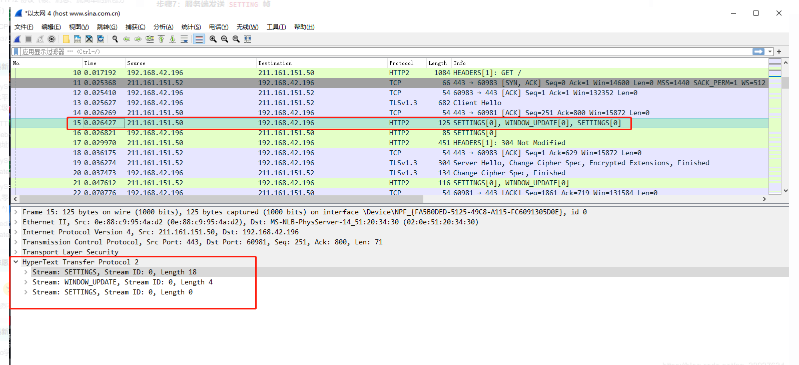Sort by the Info column header
Viewport: 799px width, 365px height.
[609, 63]
